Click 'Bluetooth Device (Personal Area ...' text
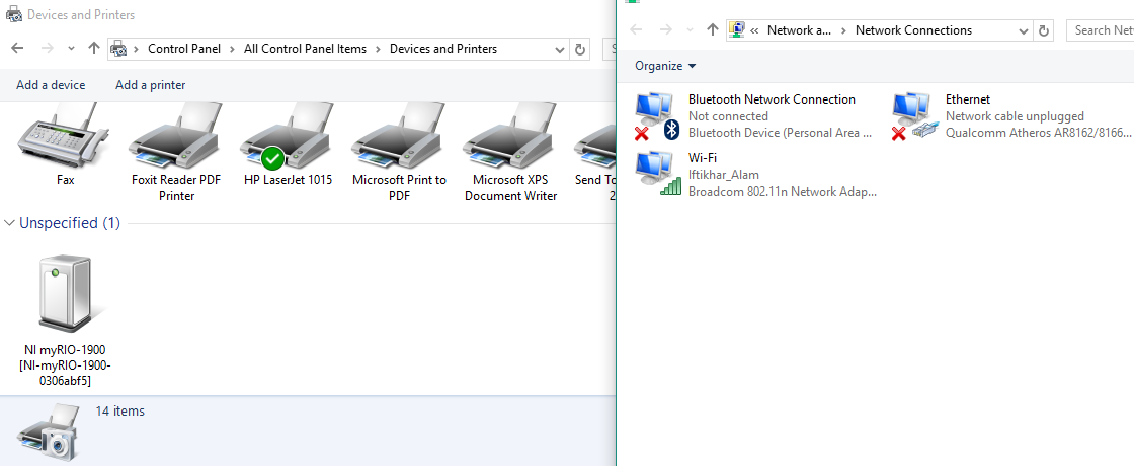The width and height of the screenshot is (1134, 466). pos(782,132)
